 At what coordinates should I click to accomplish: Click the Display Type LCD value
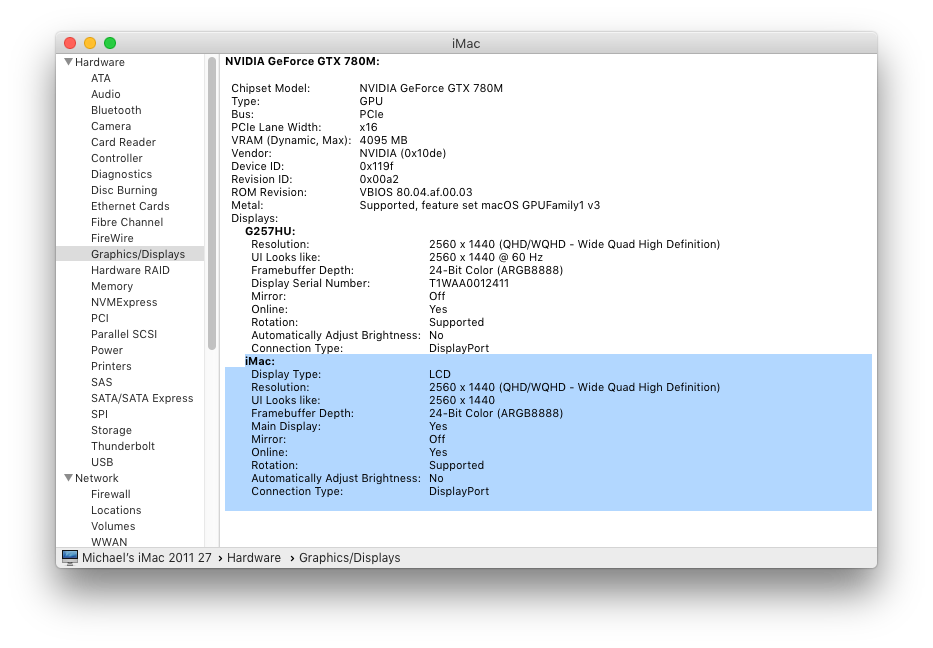pos(440,374)
